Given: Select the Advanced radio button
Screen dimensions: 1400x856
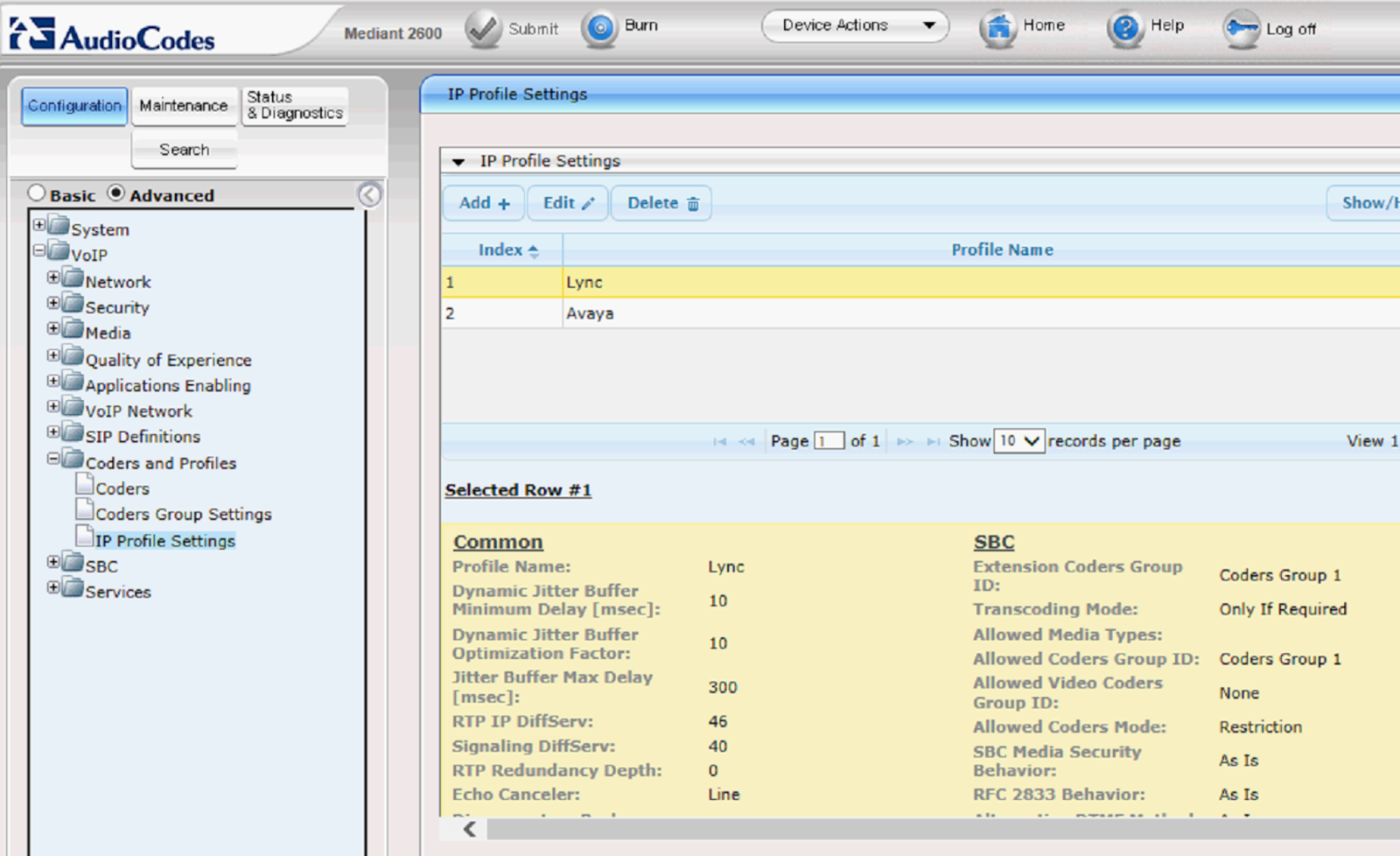Looking at the screenshot, I should [116, 193].
